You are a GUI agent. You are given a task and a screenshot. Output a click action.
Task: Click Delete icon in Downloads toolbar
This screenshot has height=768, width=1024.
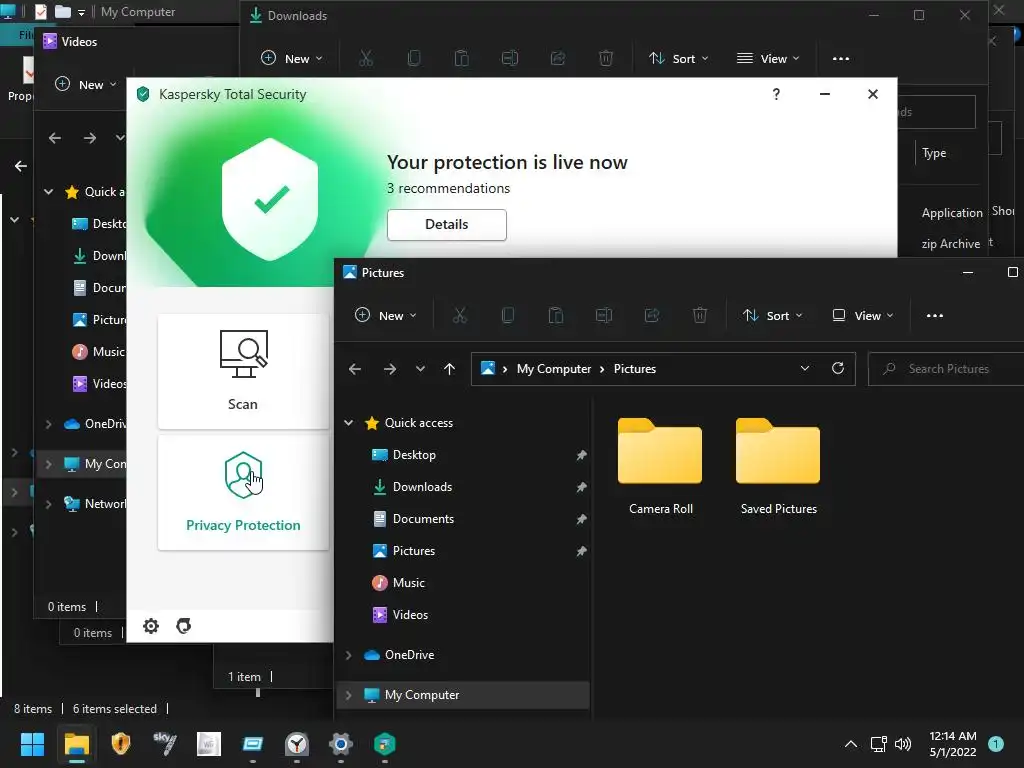(x=606, y=59)
